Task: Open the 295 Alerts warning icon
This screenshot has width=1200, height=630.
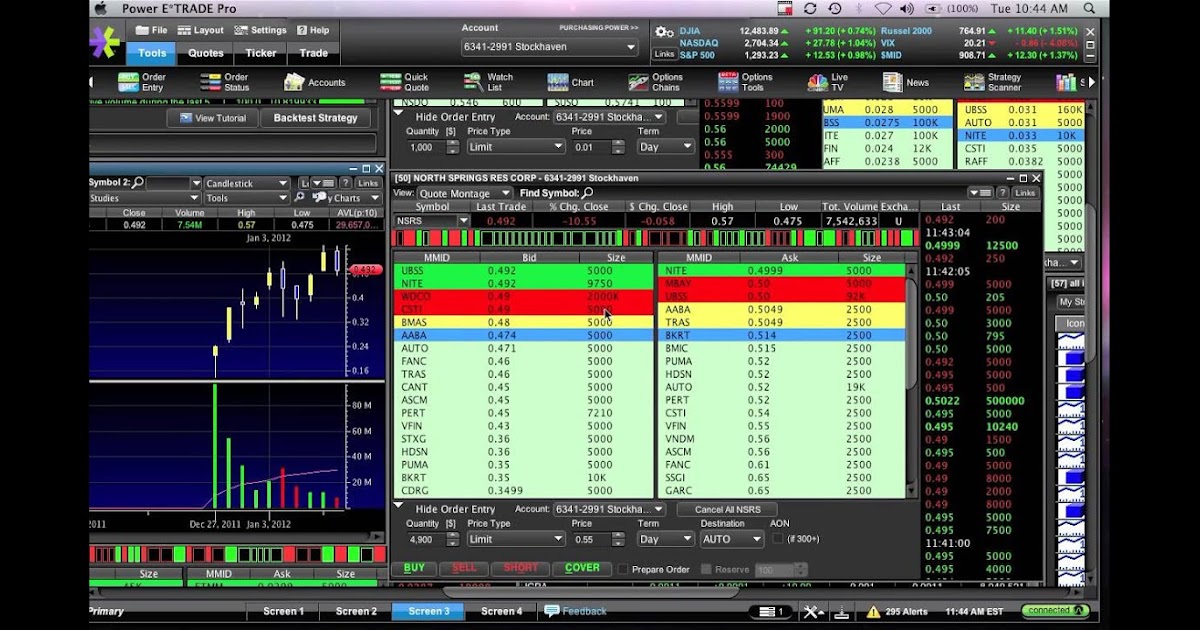Action: point(874,612)
